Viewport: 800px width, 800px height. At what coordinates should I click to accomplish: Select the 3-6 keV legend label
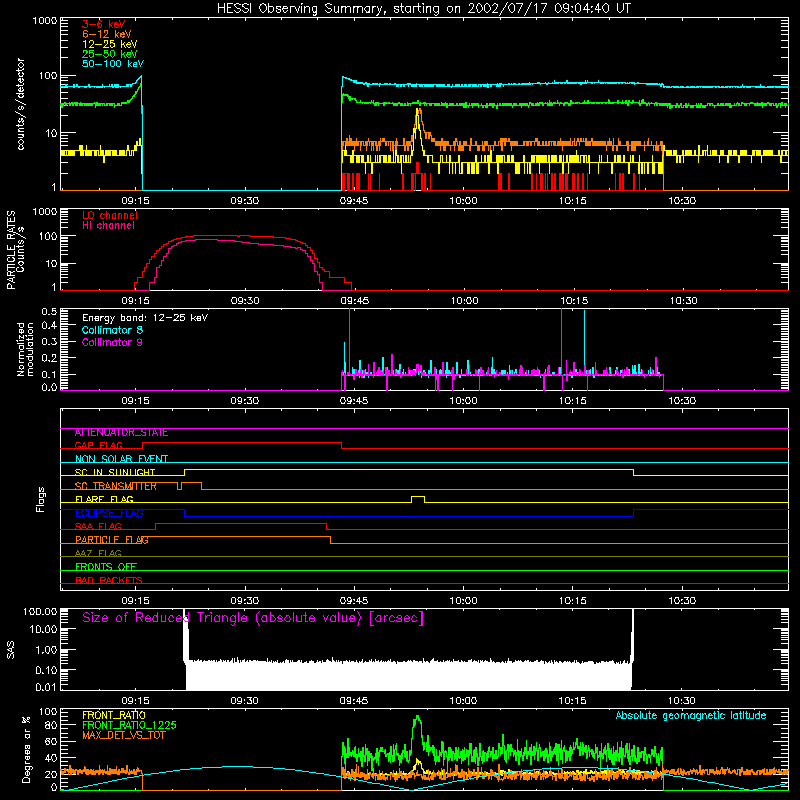(x=104, y=24)
